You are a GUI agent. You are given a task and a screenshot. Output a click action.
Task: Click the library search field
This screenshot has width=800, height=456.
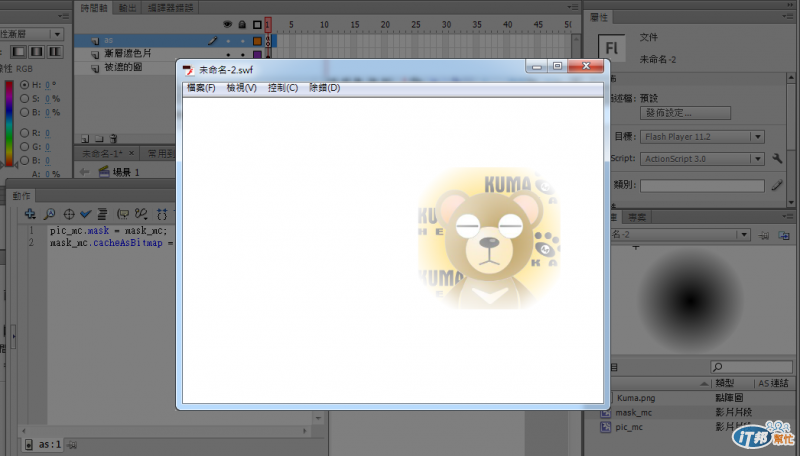pyautogui.click(x=751, y=367)
